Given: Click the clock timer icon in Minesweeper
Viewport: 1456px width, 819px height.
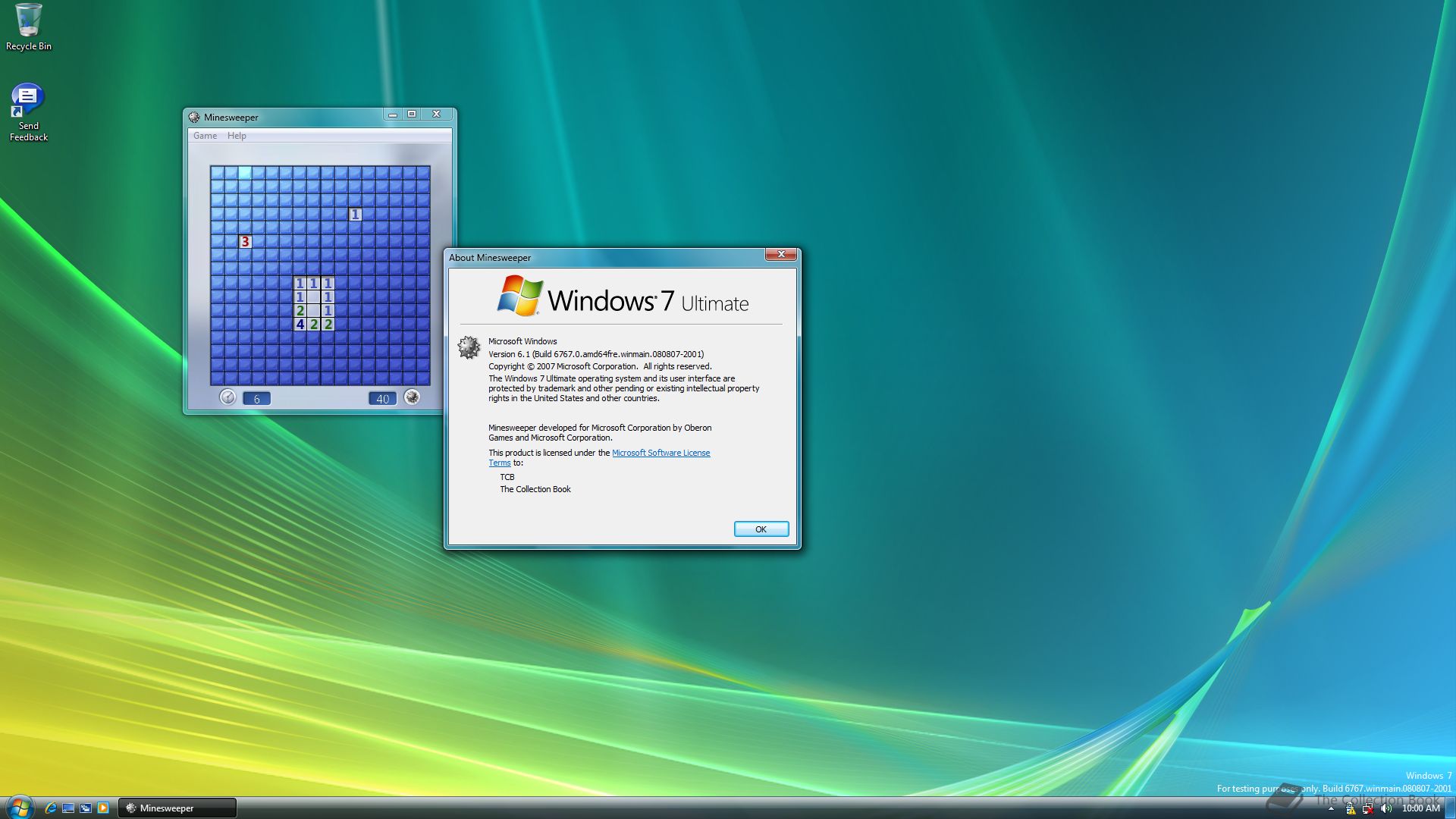Looking at the screenshot, I should click(x=227, y=397).
